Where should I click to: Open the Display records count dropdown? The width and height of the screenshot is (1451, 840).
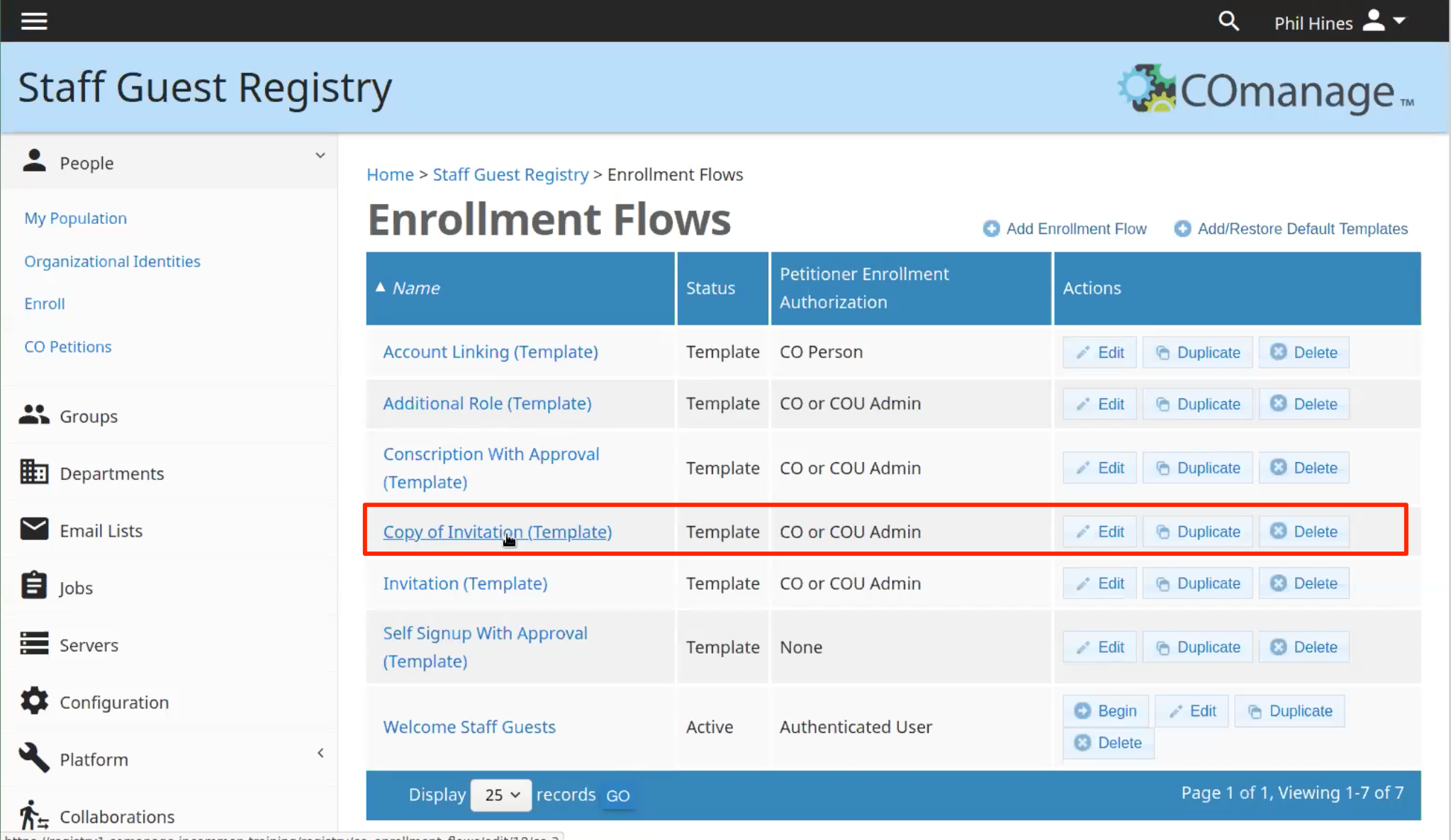[x=501, y=795]
